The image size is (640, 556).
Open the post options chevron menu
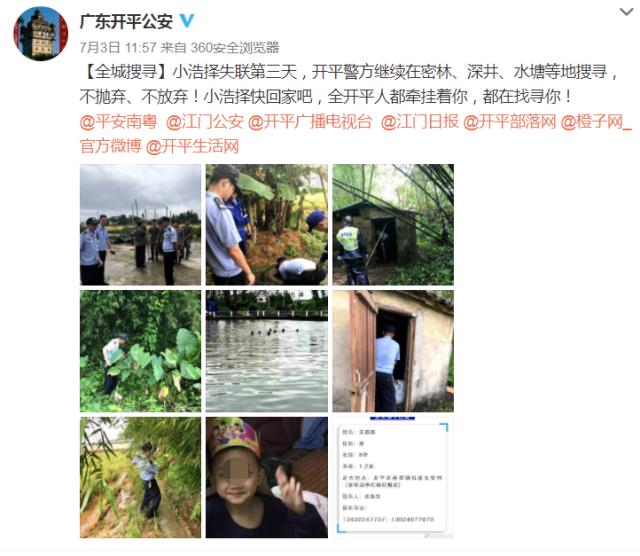(x=626, y=12)
